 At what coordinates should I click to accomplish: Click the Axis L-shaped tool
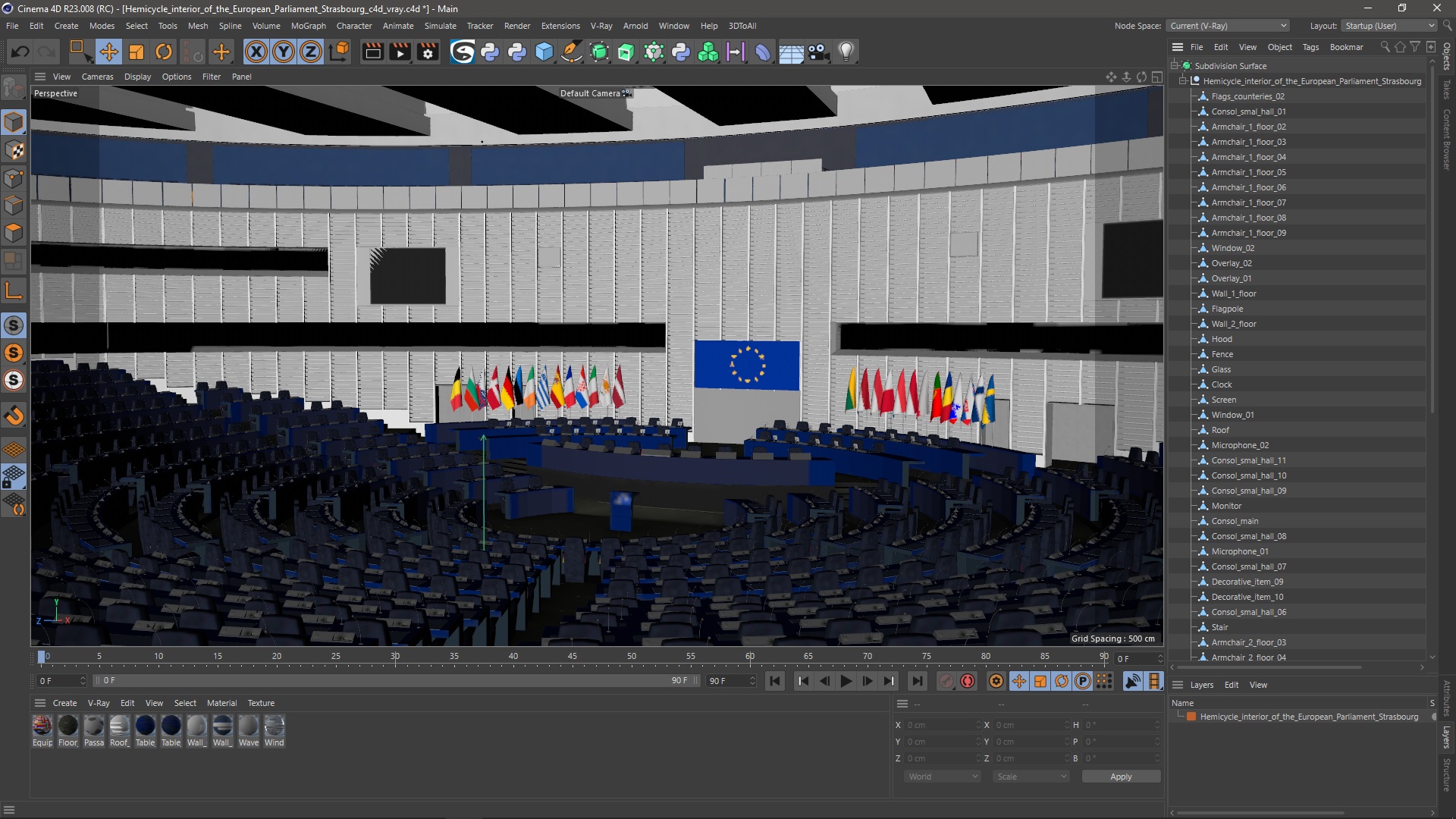coord(14,291)
